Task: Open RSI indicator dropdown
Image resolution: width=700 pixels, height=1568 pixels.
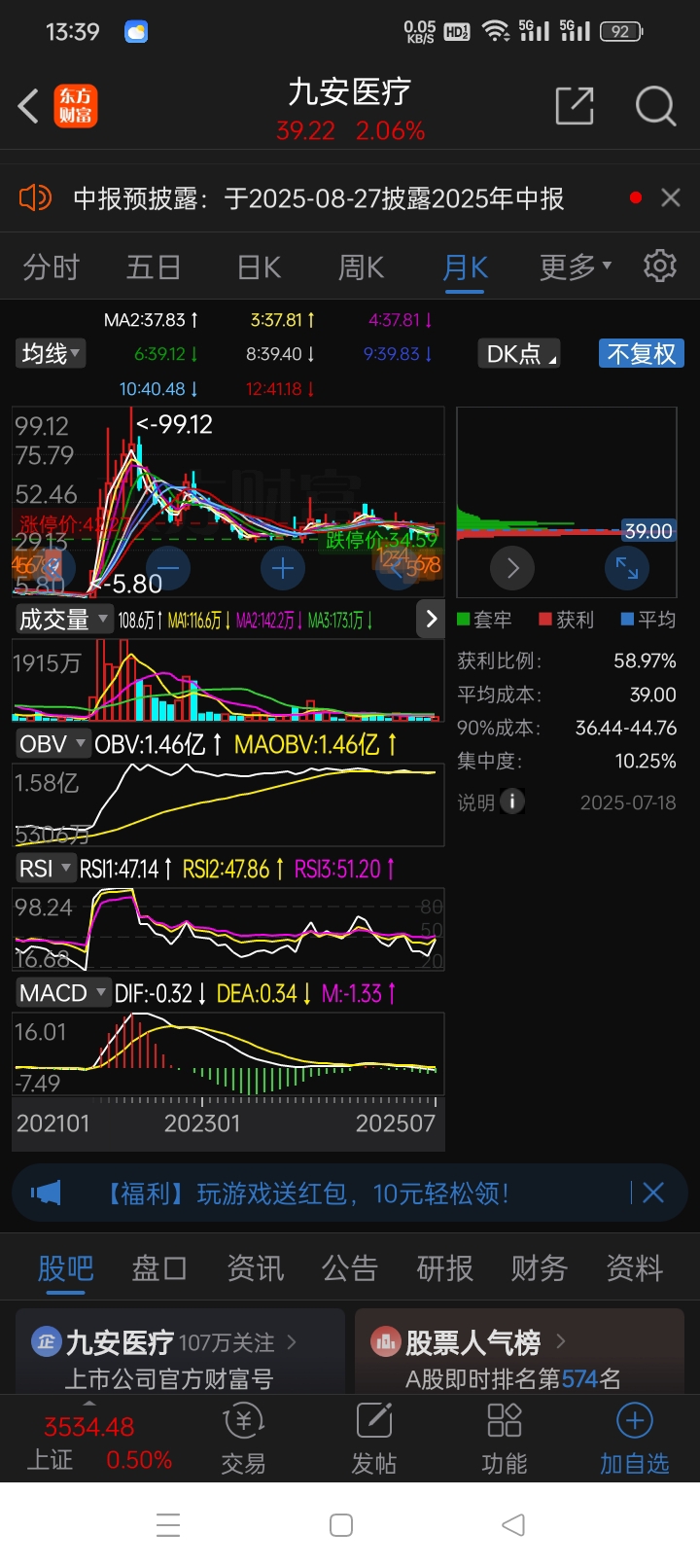Action: tap(45, 868)
